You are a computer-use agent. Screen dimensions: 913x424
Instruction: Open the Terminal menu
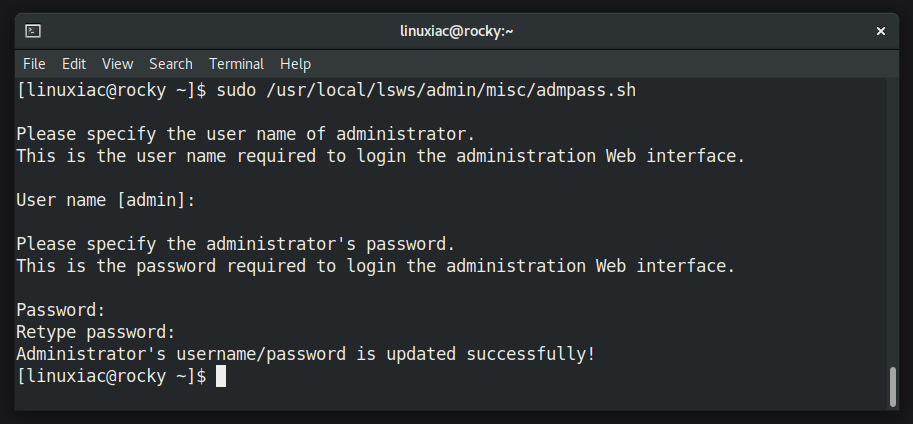[236, 63]
